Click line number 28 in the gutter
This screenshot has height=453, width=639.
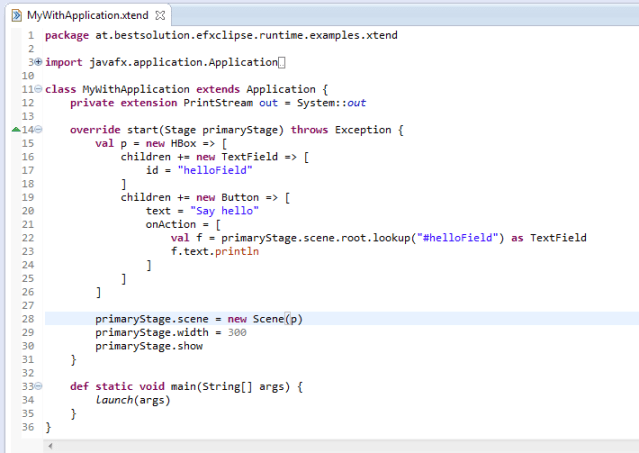coord(27,319)
